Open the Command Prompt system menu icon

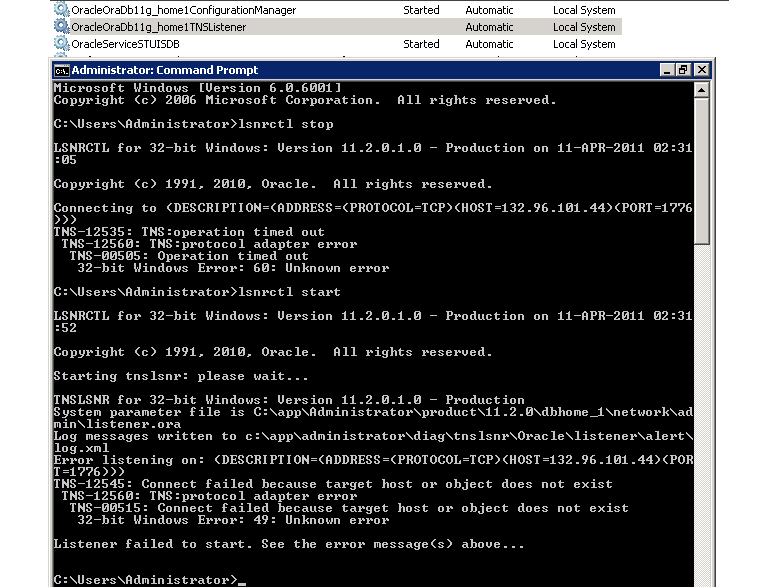point(62,70)
